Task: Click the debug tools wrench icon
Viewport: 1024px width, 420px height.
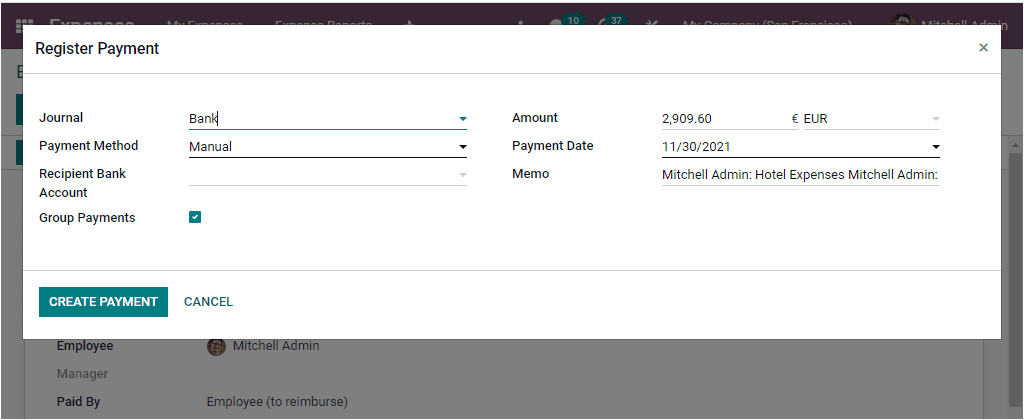Action: pos(652,24)
